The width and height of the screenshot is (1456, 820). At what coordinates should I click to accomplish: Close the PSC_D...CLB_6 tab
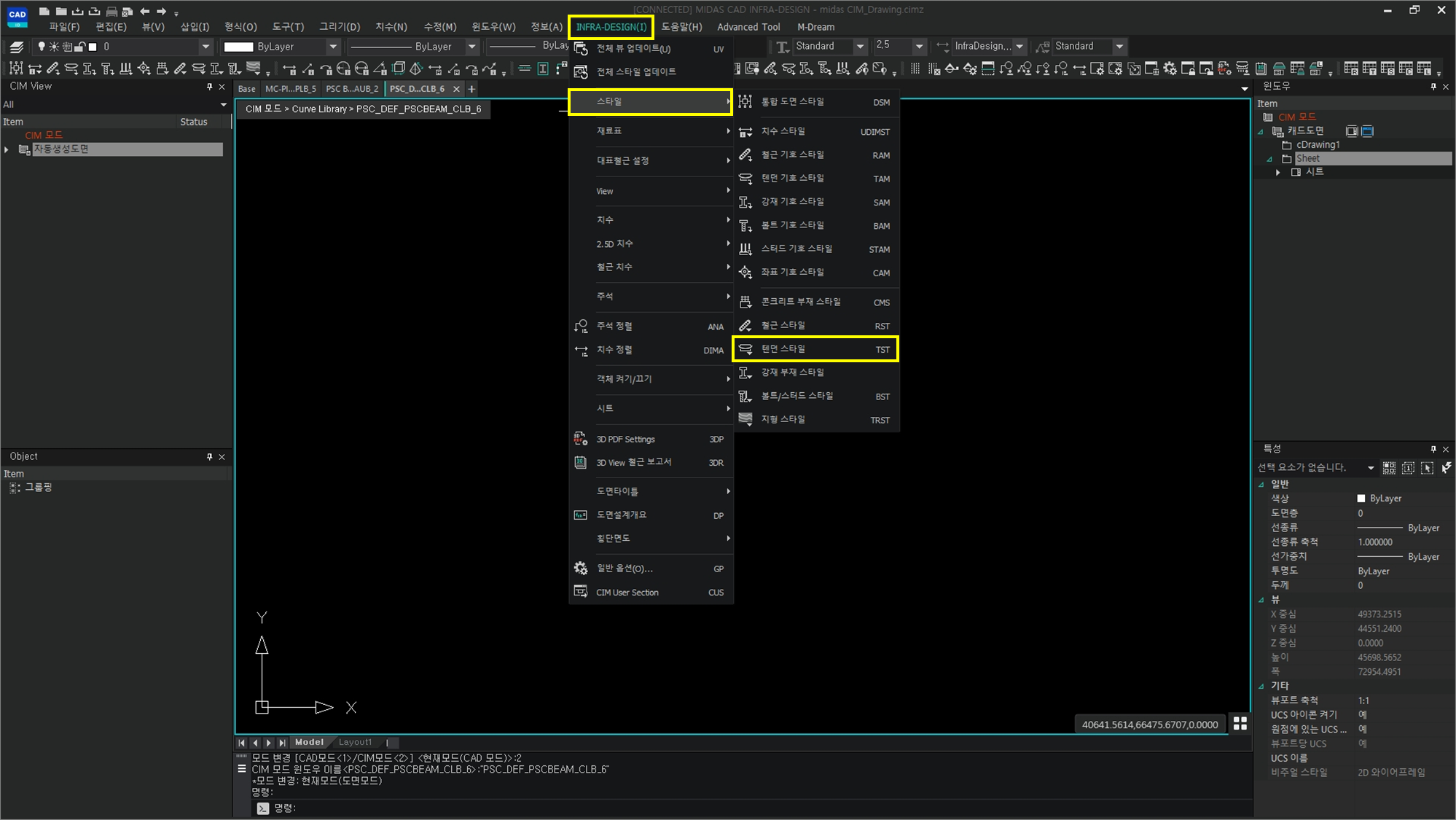(456, 89)
